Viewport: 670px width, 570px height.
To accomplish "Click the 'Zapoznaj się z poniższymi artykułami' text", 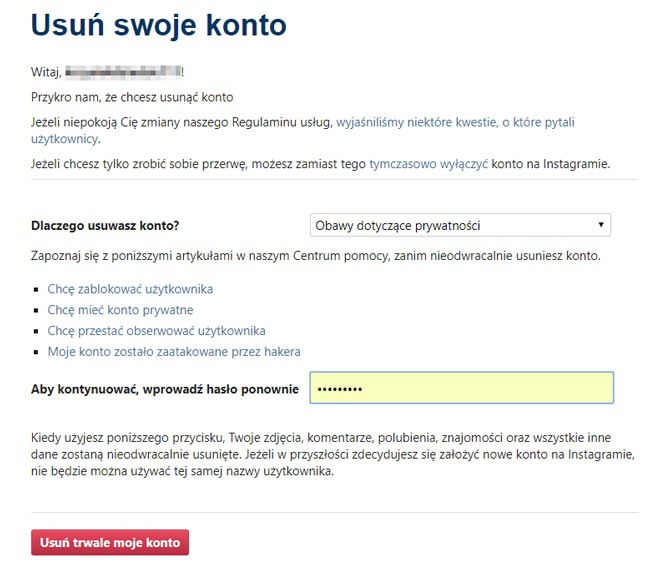I will [316, 257].
